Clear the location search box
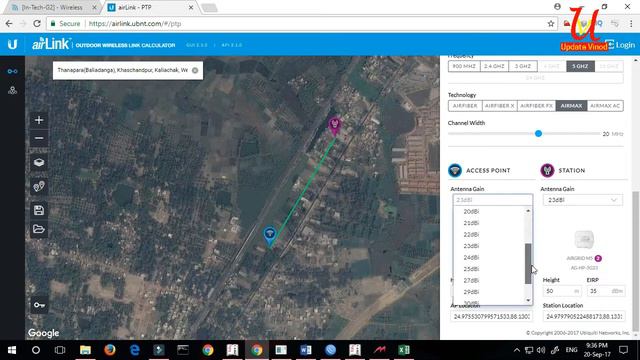Screen dimensions: 640x360 click(195, 70)
